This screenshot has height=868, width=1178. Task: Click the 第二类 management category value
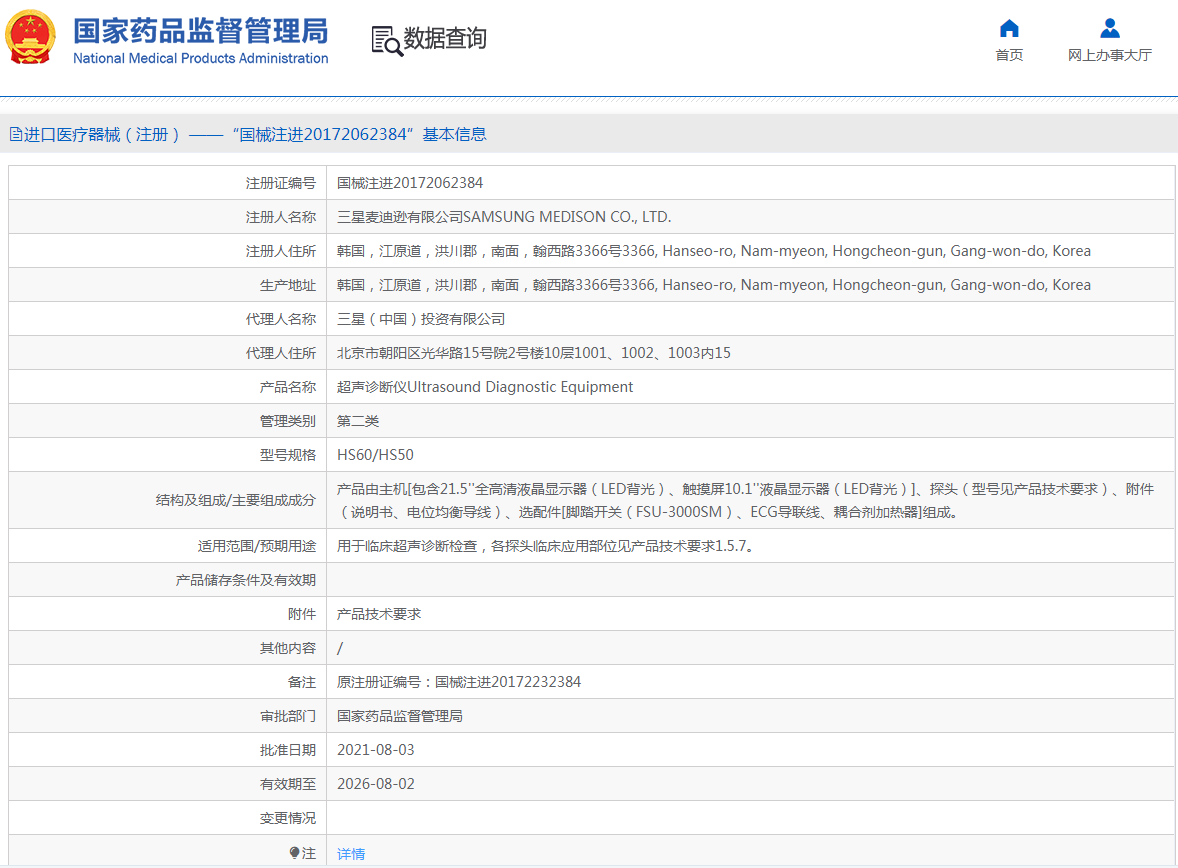[x=358, y=421]
